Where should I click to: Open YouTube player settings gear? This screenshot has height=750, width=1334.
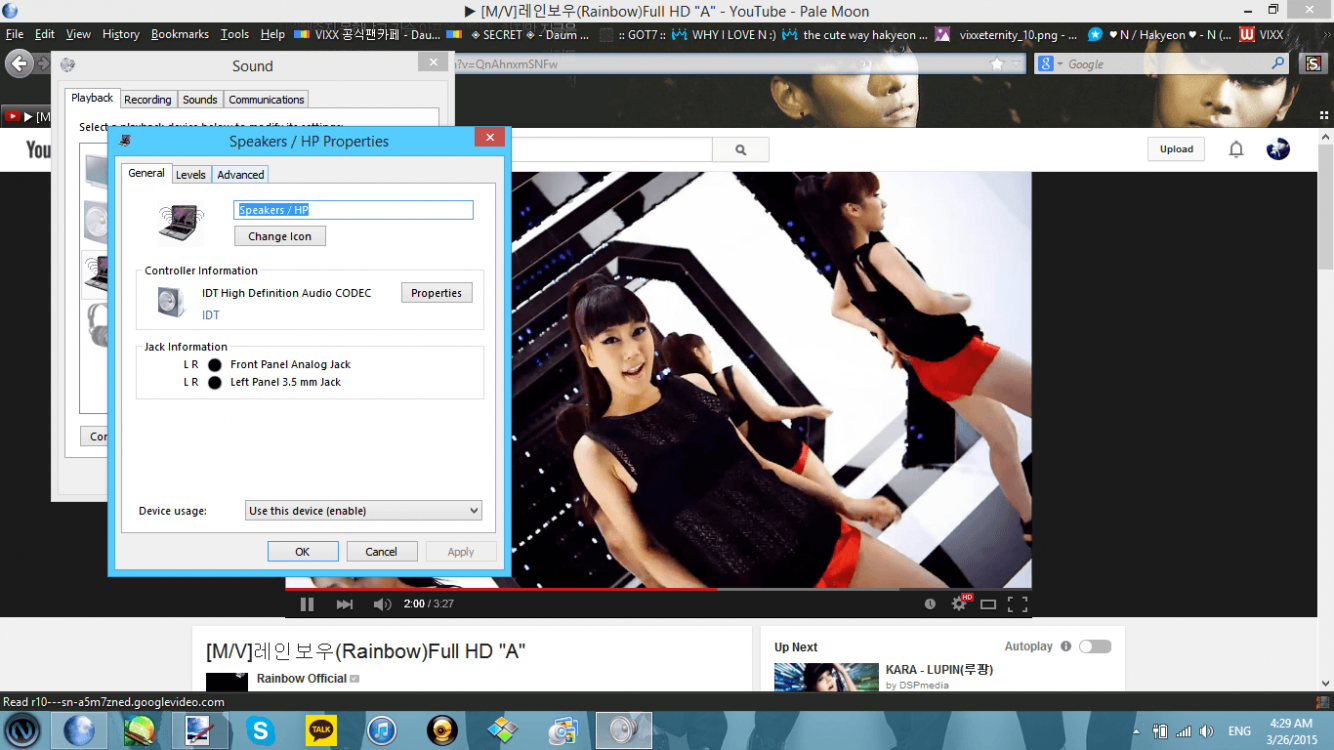click(x=959, y=603)
